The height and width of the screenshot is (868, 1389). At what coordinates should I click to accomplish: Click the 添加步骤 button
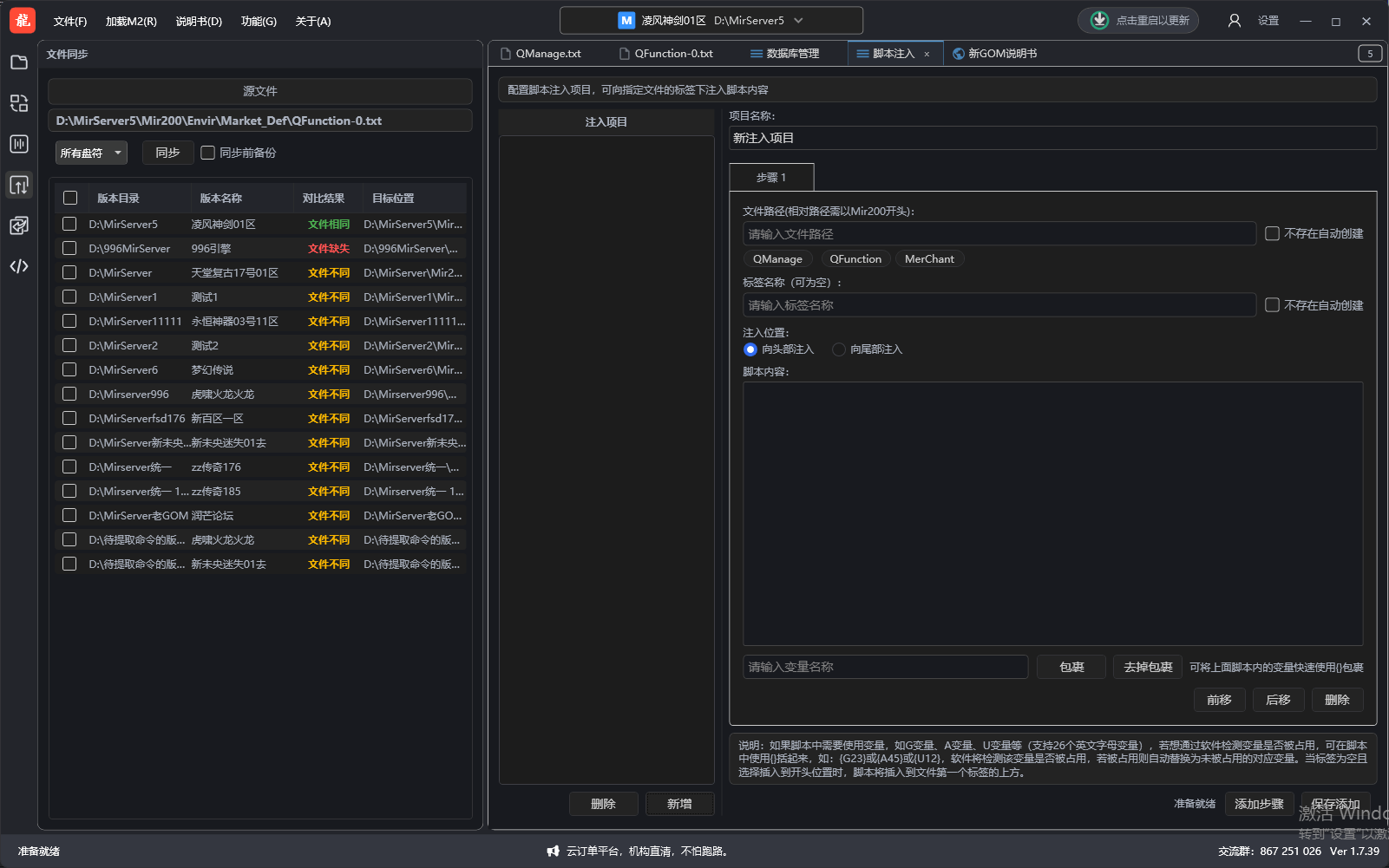(1259, 804)
